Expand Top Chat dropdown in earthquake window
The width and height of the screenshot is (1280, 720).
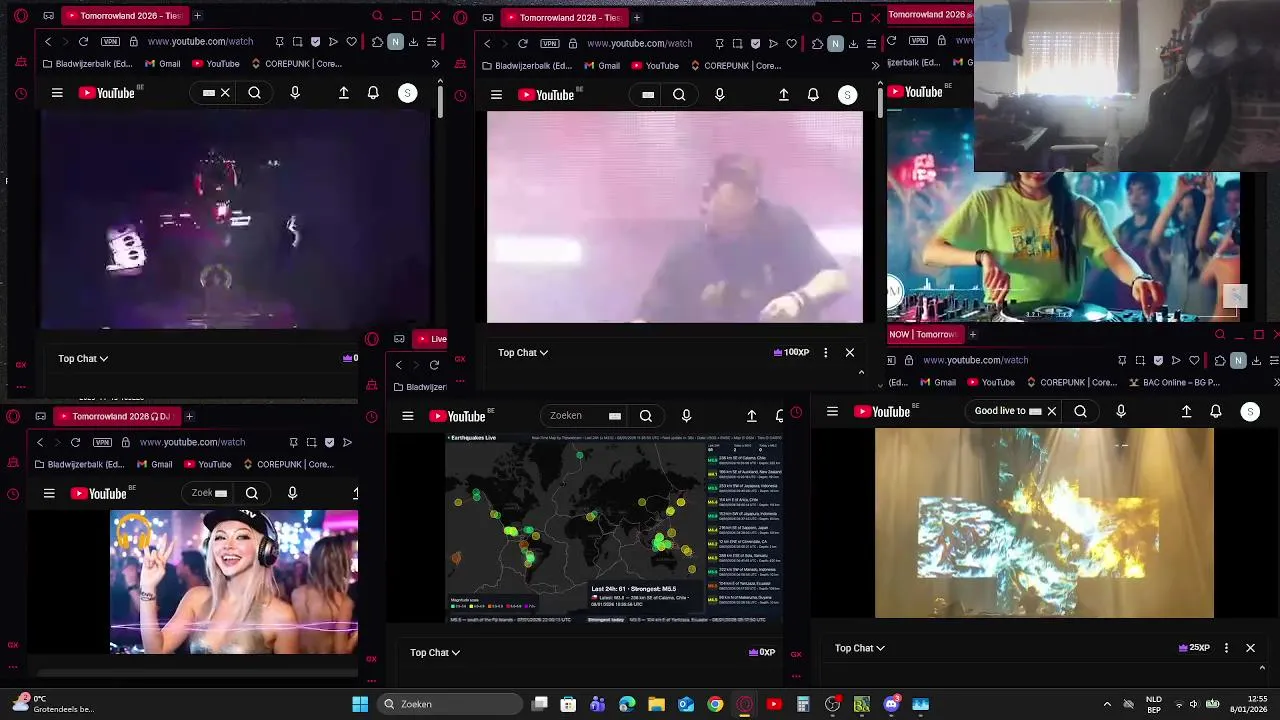(x=435, y=652)
